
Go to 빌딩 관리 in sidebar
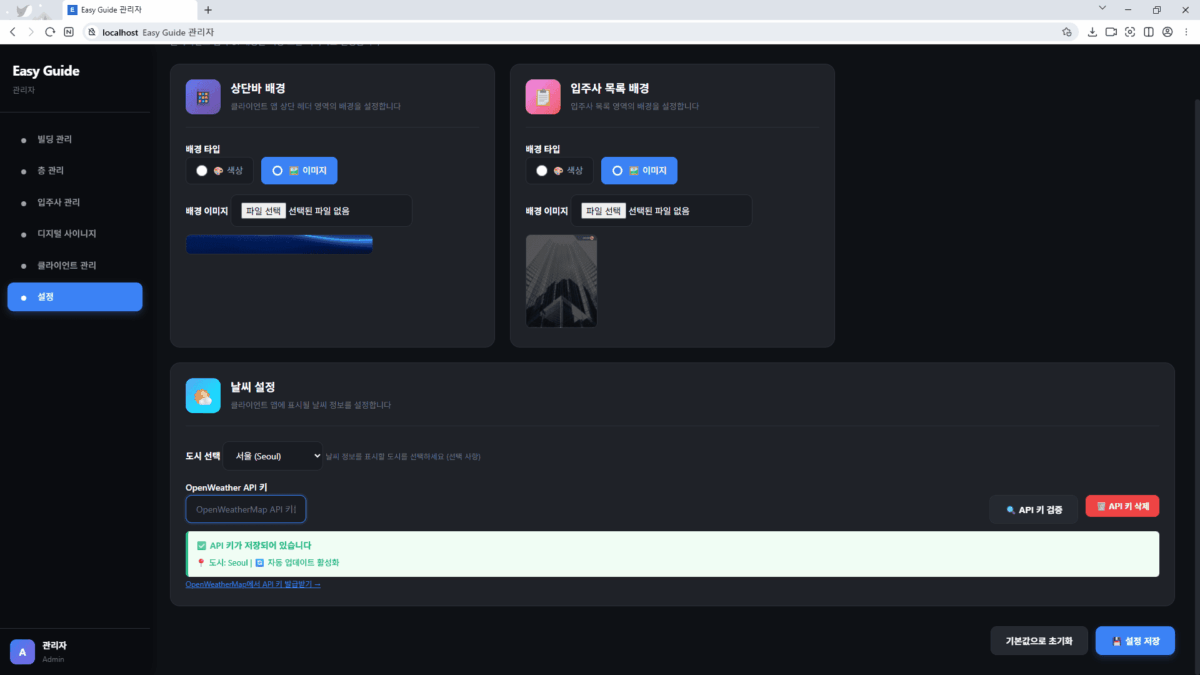(x=54, y=139)
